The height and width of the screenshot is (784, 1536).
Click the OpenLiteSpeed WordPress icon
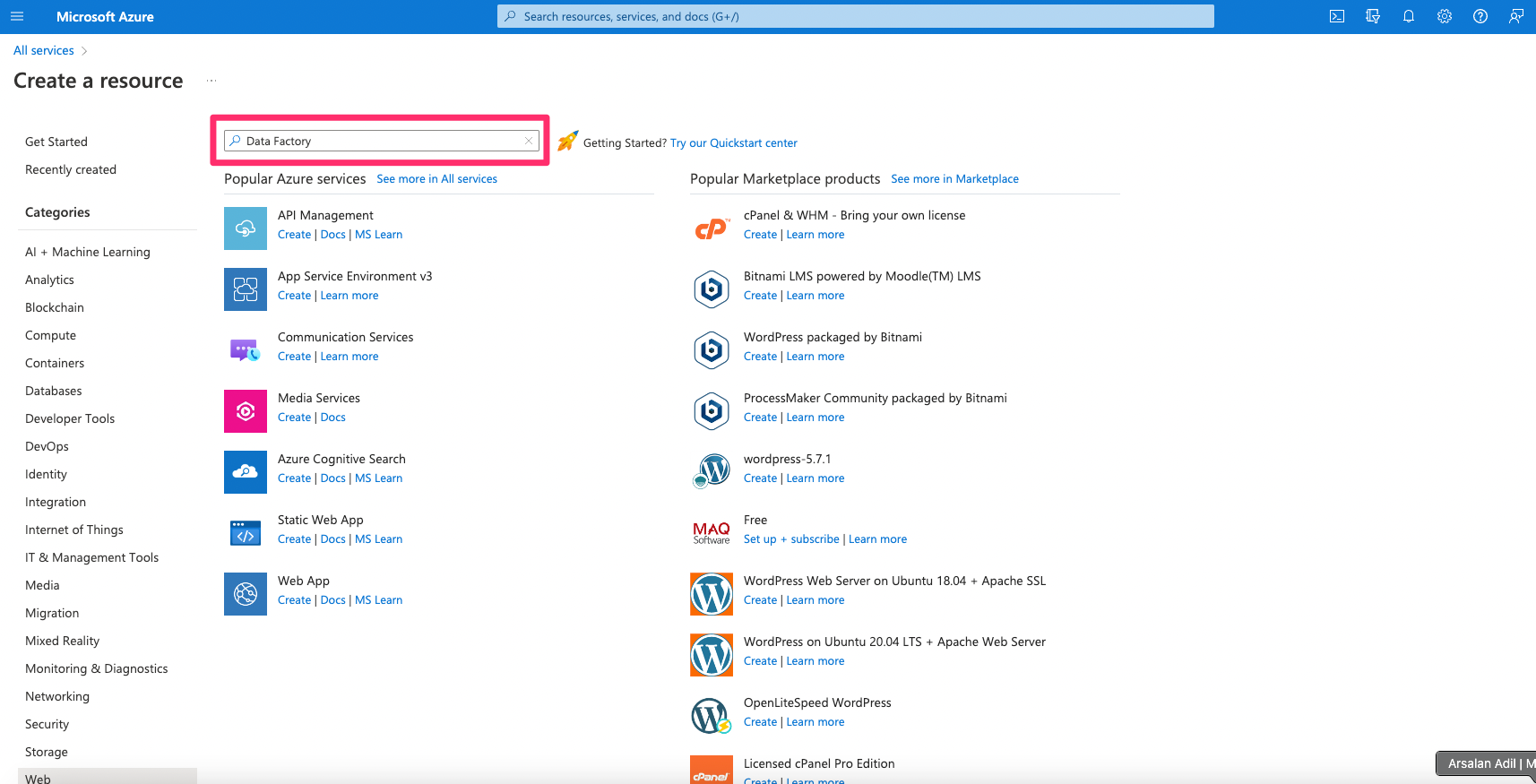click(x=712, y=716)
